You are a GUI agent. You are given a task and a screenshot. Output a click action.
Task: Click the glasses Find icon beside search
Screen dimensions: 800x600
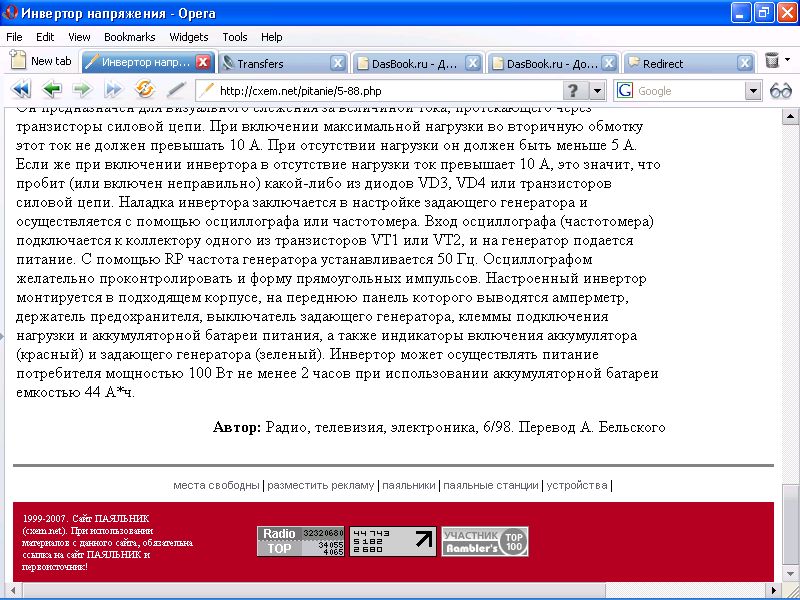pos(780,90)
